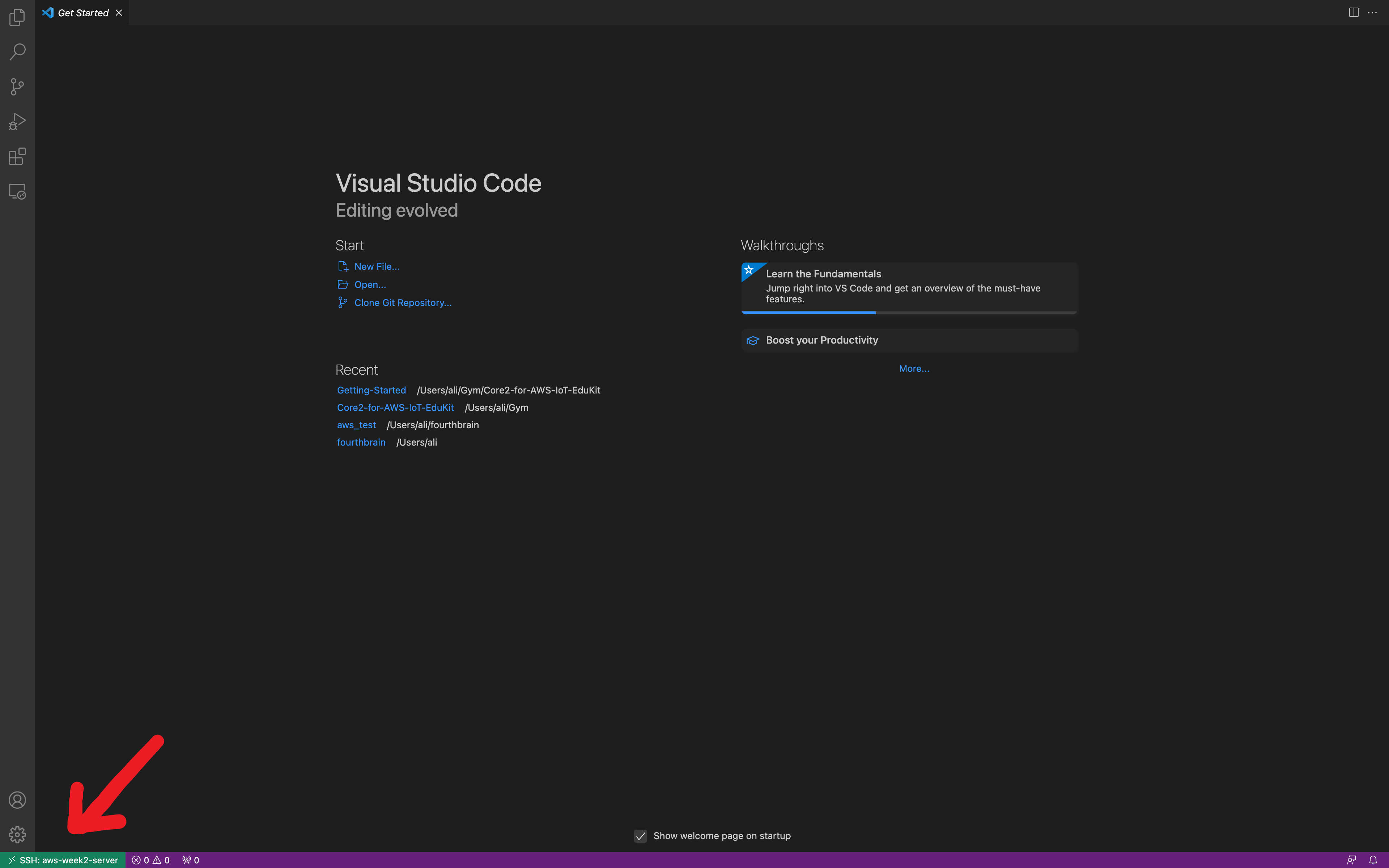Viewport: 1389px width, 868px height.
Task: Open the More Actions ellipsis menu
Action: [1372, 13]
